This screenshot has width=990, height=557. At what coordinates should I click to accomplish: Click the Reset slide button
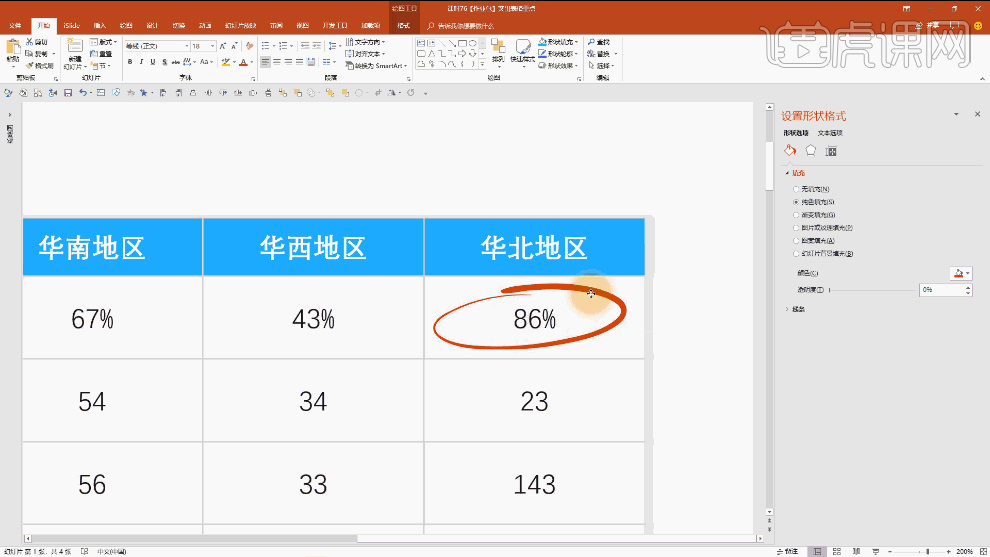tap(101, 54)
